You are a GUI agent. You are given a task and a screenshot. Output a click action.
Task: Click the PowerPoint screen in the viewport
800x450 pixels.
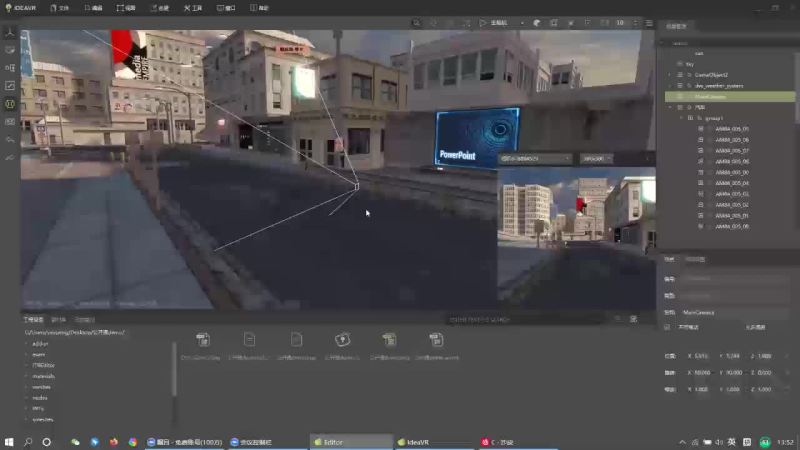478,138
